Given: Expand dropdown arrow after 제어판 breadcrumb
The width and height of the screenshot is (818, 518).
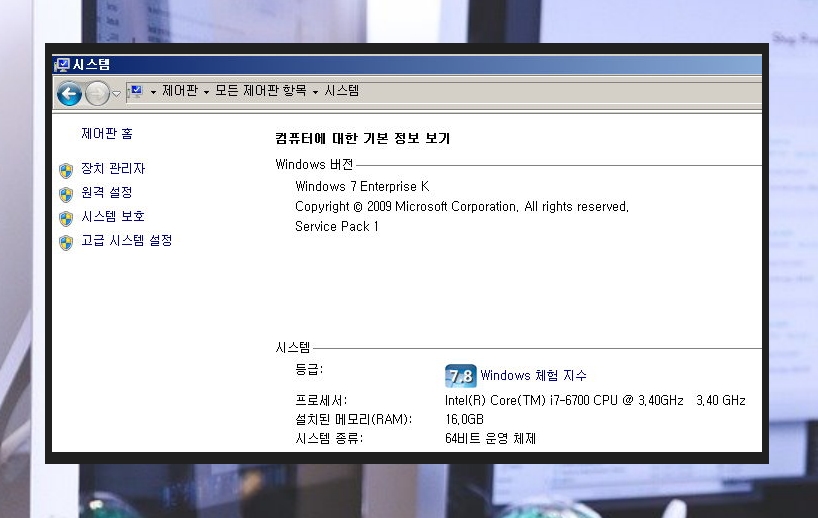Looking at the screenshot, I should 207,92.
